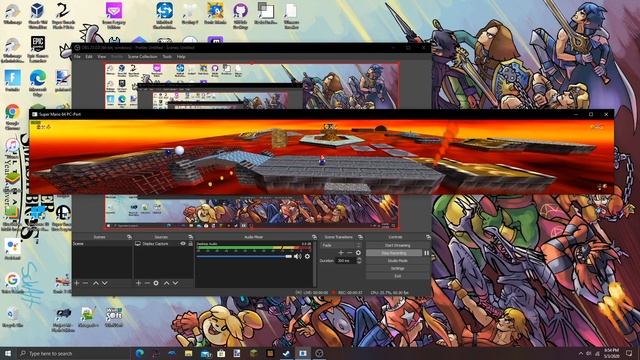640x360 pixels.
Task: Toggle Studio Mode in Controls
Action: coord(398,260)
